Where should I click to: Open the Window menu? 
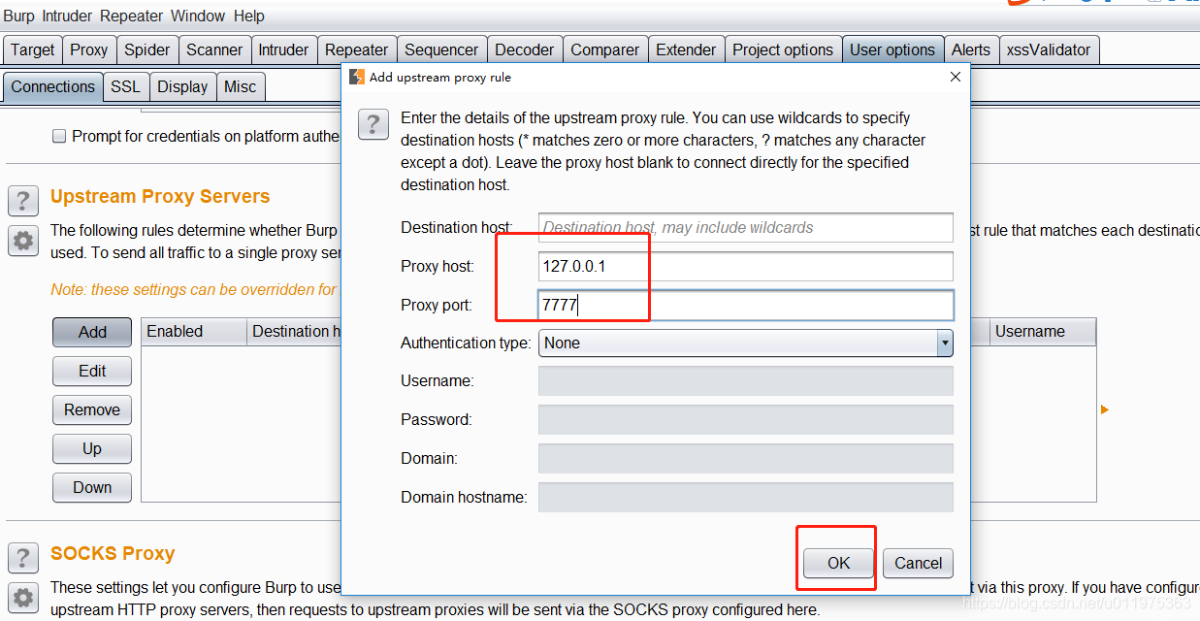(x=198, y=16)
